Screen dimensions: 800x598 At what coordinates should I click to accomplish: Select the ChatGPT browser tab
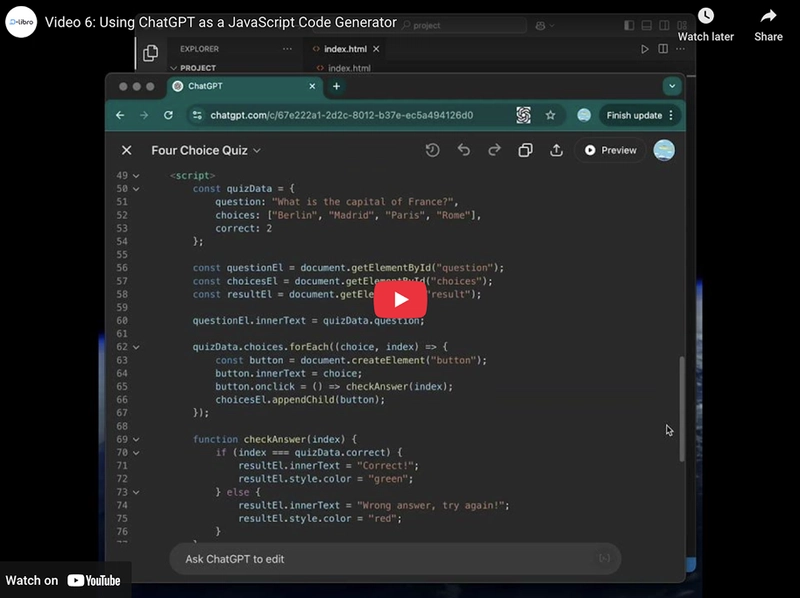click(244, 86)
